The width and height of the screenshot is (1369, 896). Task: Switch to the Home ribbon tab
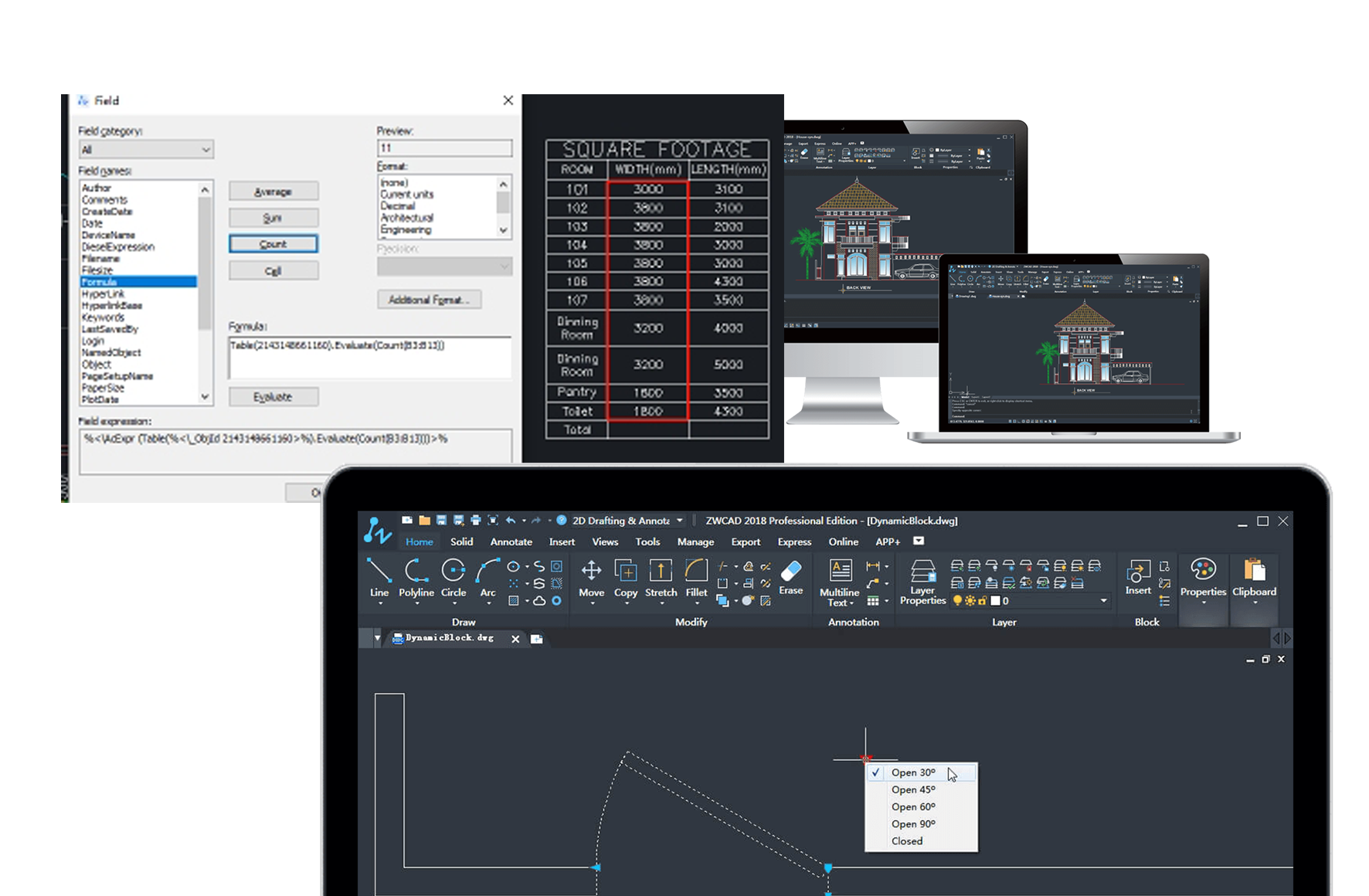[420, 541]
